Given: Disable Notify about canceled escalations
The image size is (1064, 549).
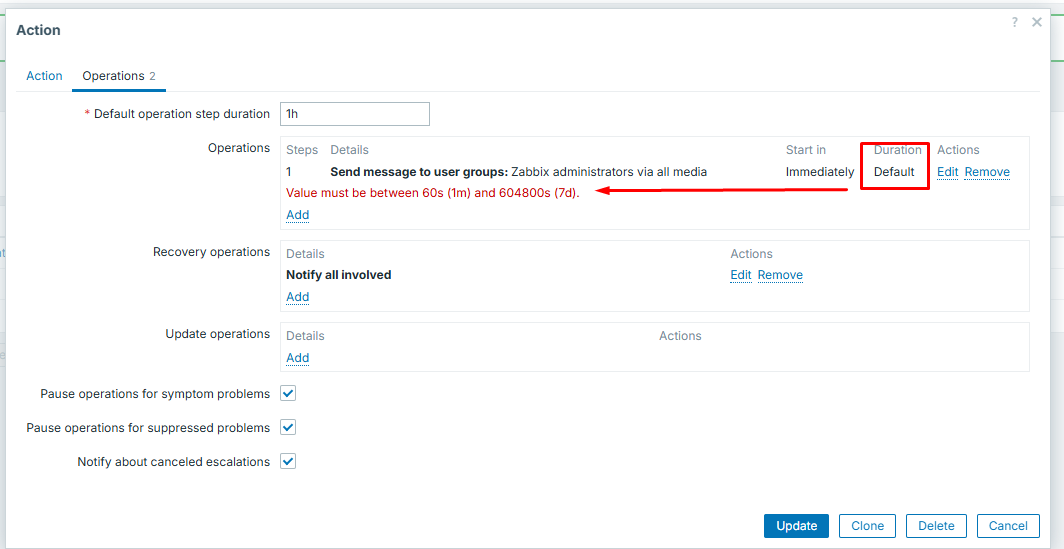Looking at the screenshot, I should pyautogui.click(x=288, y=461).
